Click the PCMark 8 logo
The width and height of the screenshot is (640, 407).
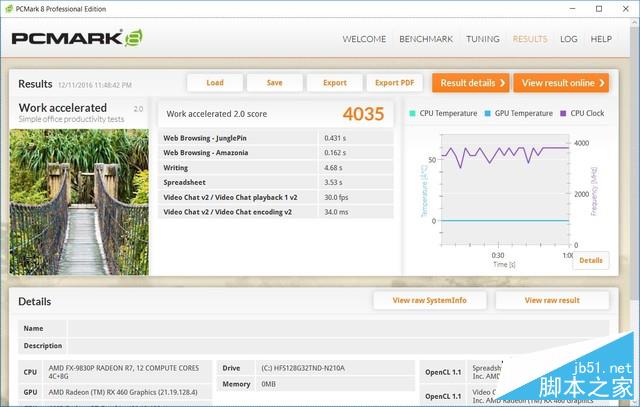[x=77, y=38]
